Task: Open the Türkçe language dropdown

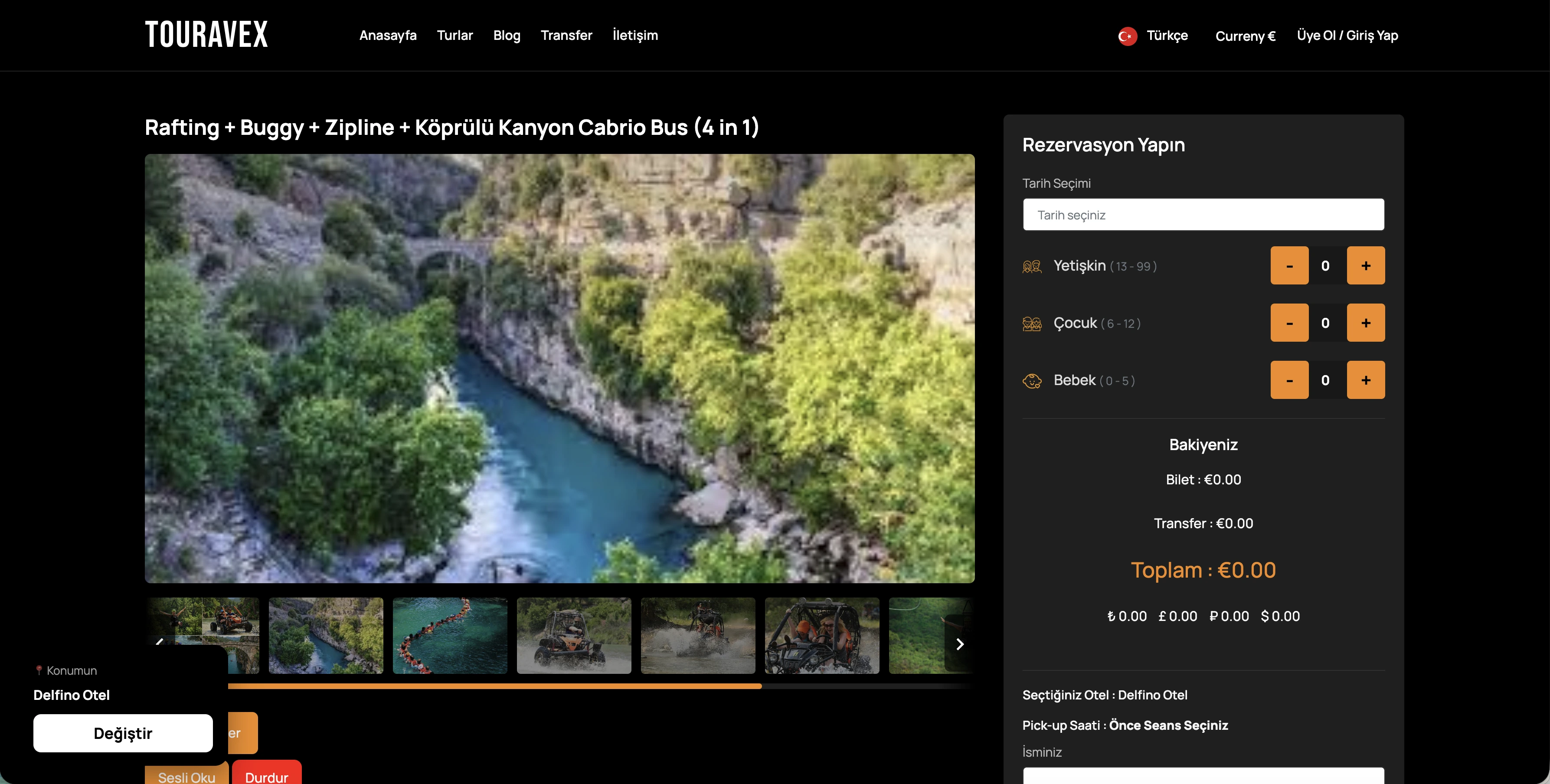Action: 1166,36
